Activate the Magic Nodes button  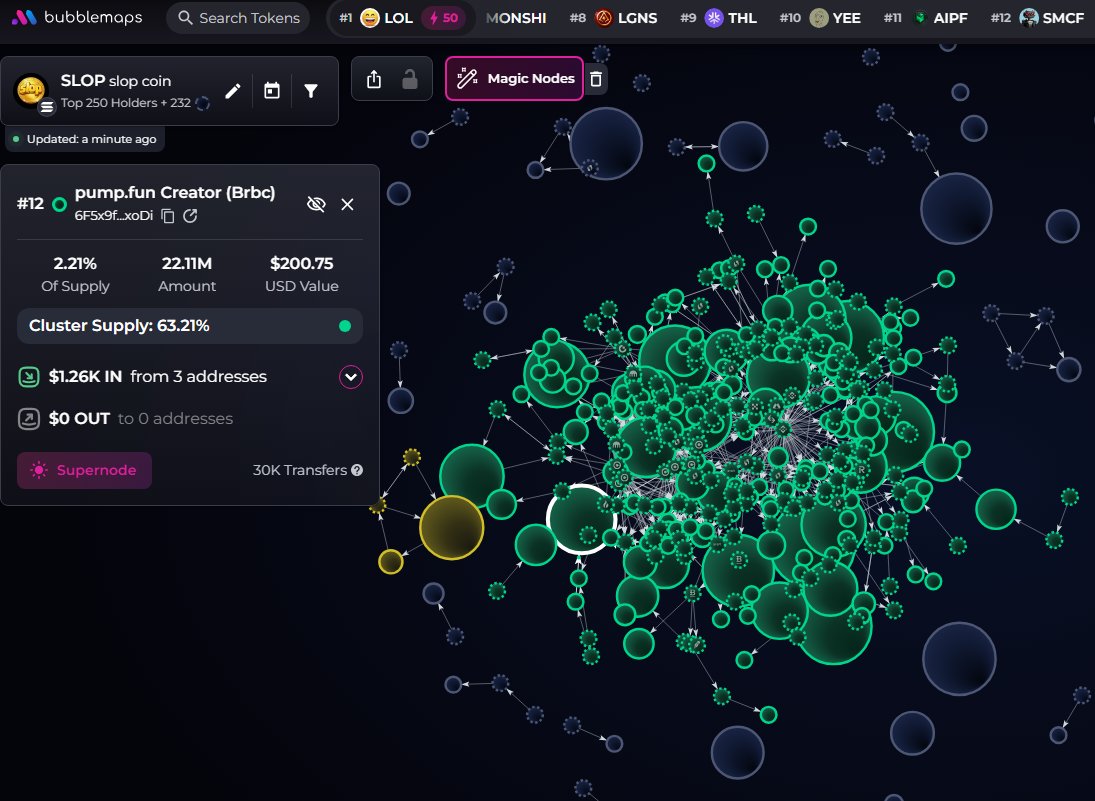(x=514, y=78)
